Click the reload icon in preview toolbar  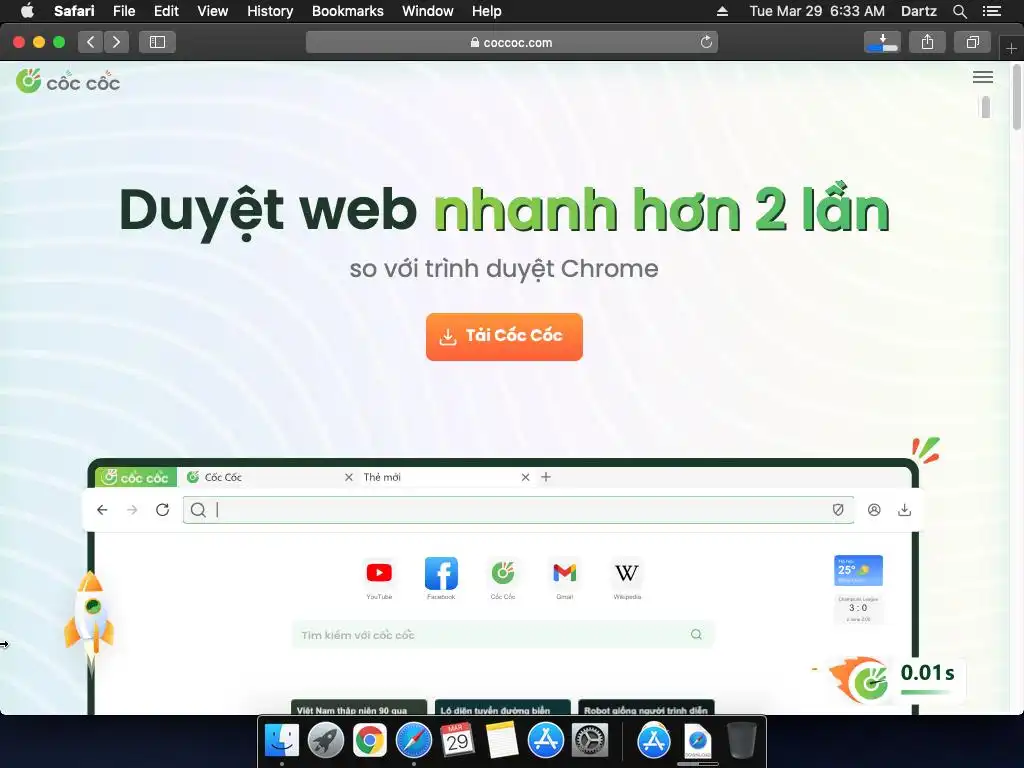tap(163, 509)
